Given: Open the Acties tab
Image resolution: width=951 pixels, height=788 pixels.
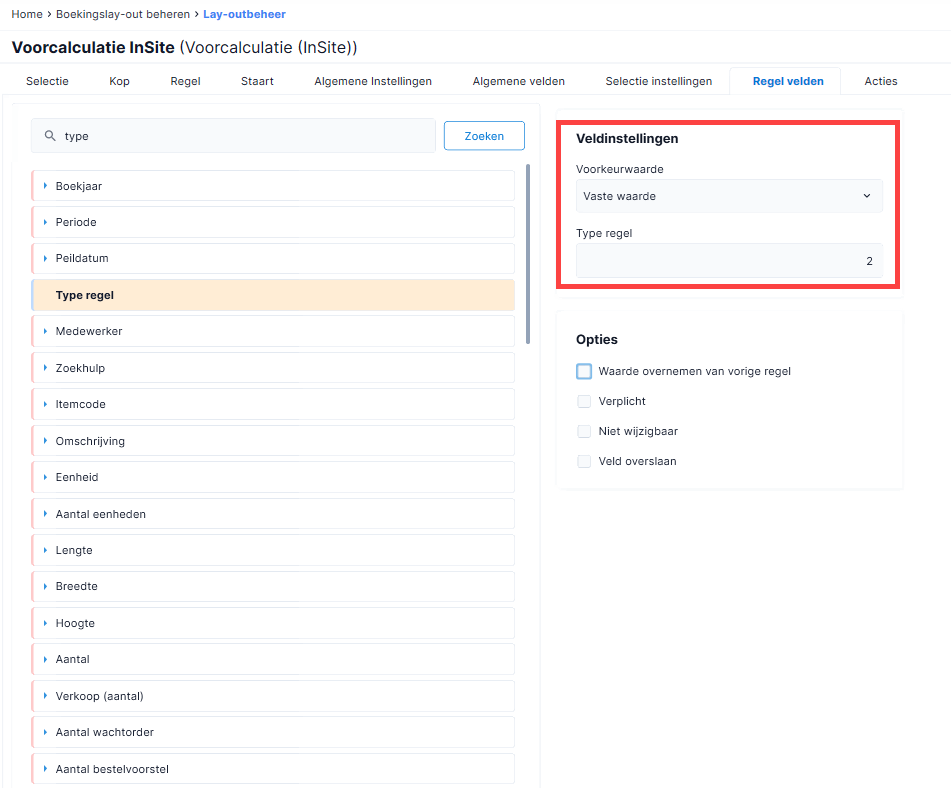Looking at the screenshot, I should tap(881, 81).
